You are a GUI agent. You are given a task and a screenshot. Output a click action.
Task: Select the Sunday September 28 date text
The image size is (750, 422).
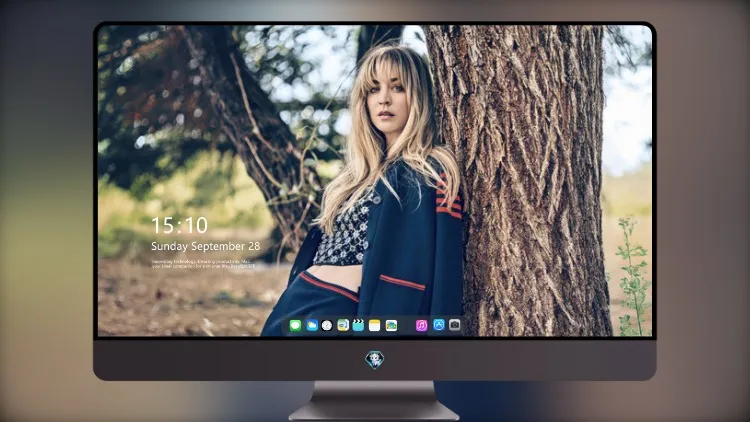click(x=206, y=246)
